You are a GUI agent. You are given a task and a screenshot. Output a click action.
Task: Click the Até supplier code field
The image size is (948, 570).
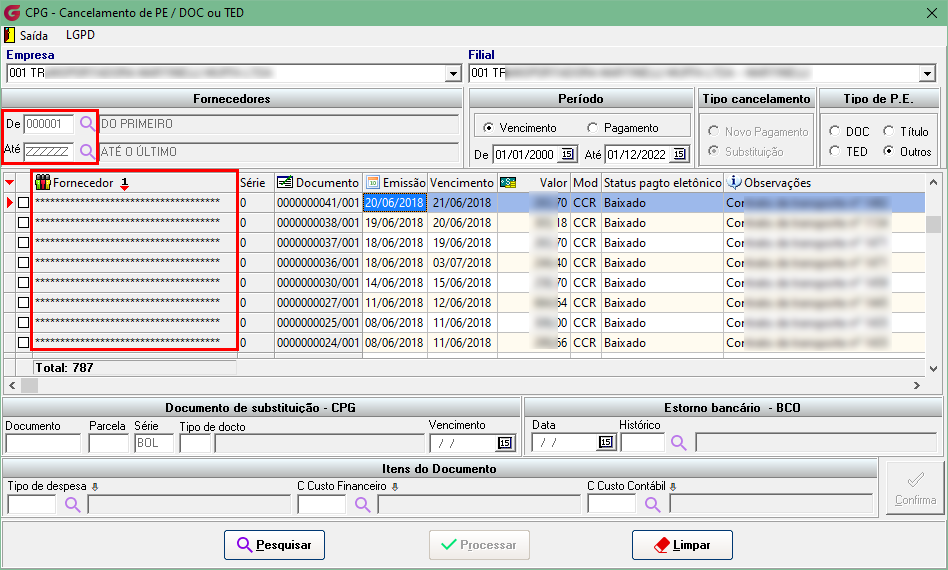[48, 151]
